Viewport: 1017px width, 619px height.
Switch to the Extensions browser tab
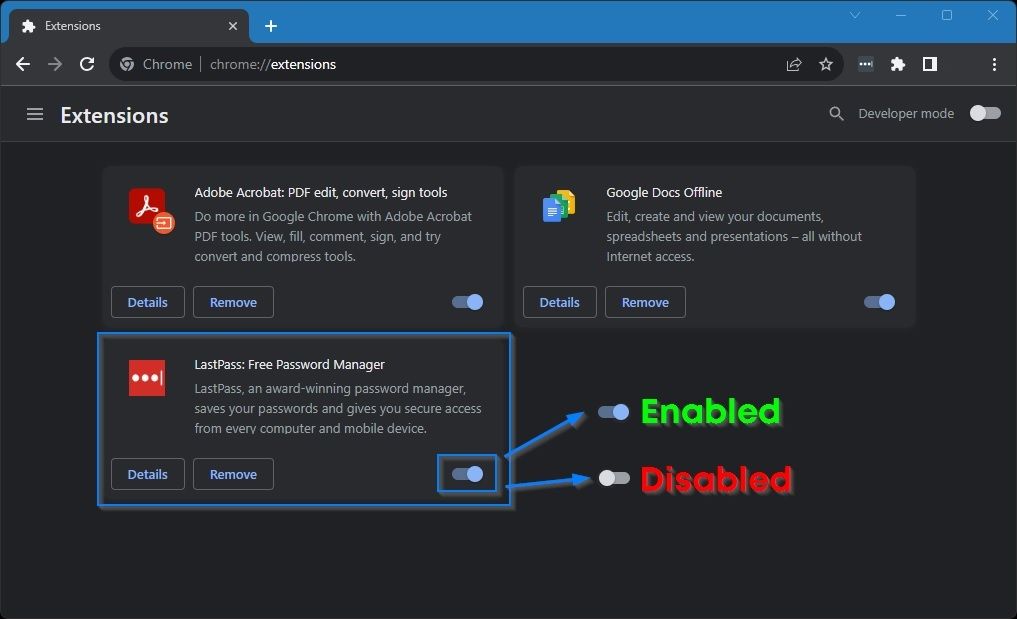pos(120,25)
